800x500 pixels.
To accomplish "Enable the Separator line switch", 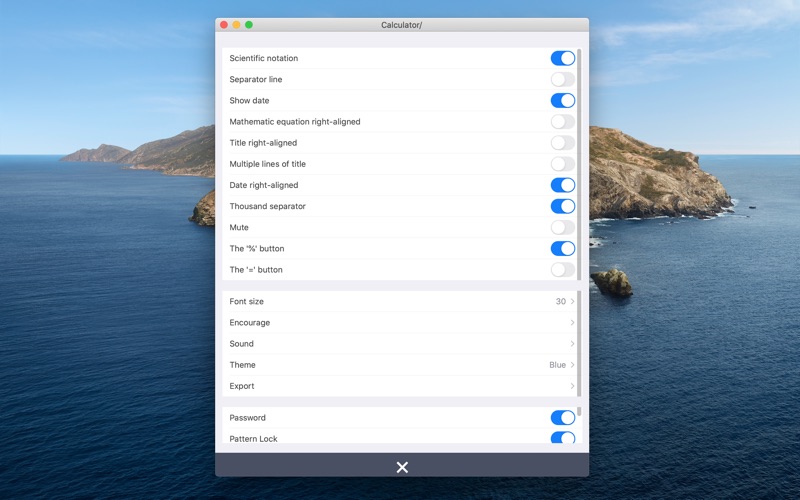I will click(x=563, y=79).
